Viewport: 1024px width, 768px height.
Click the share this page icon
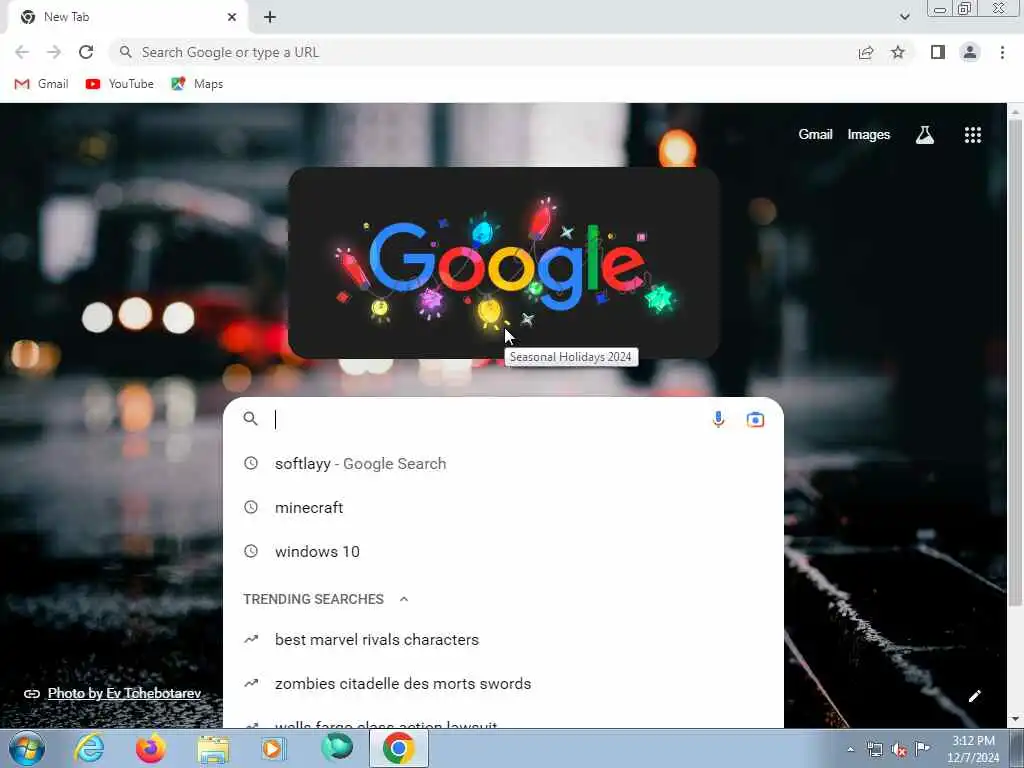pos(866,52)
